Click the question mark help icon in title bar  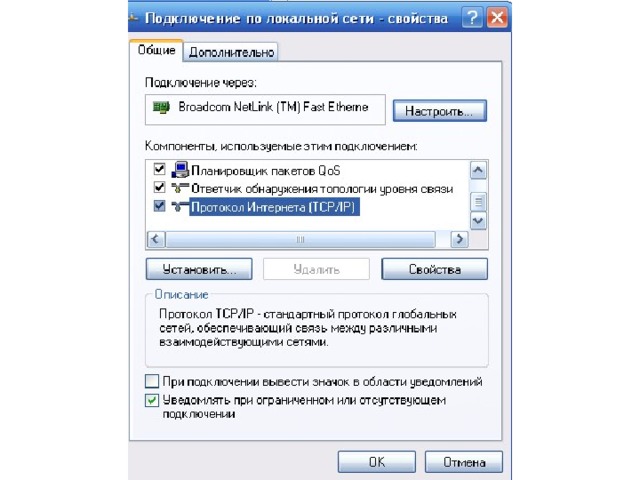point(472,18)
